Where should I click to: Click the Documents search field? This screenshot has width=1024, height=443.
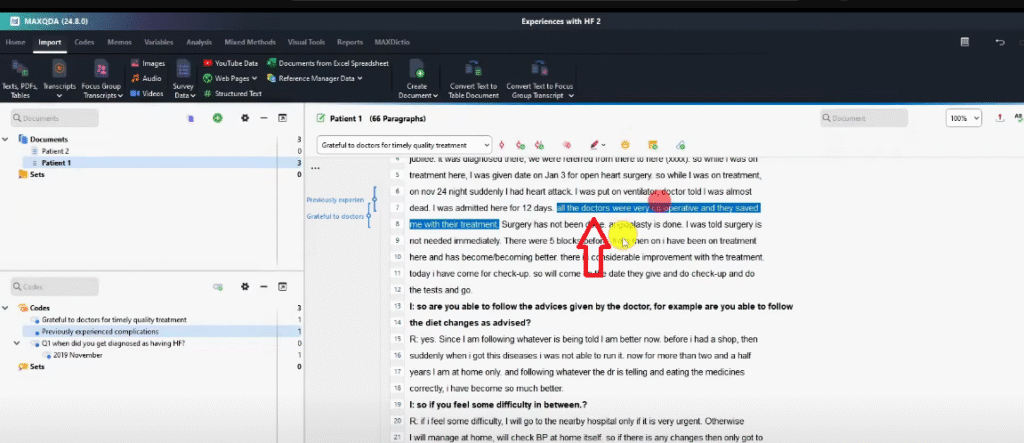pos(55,118)
